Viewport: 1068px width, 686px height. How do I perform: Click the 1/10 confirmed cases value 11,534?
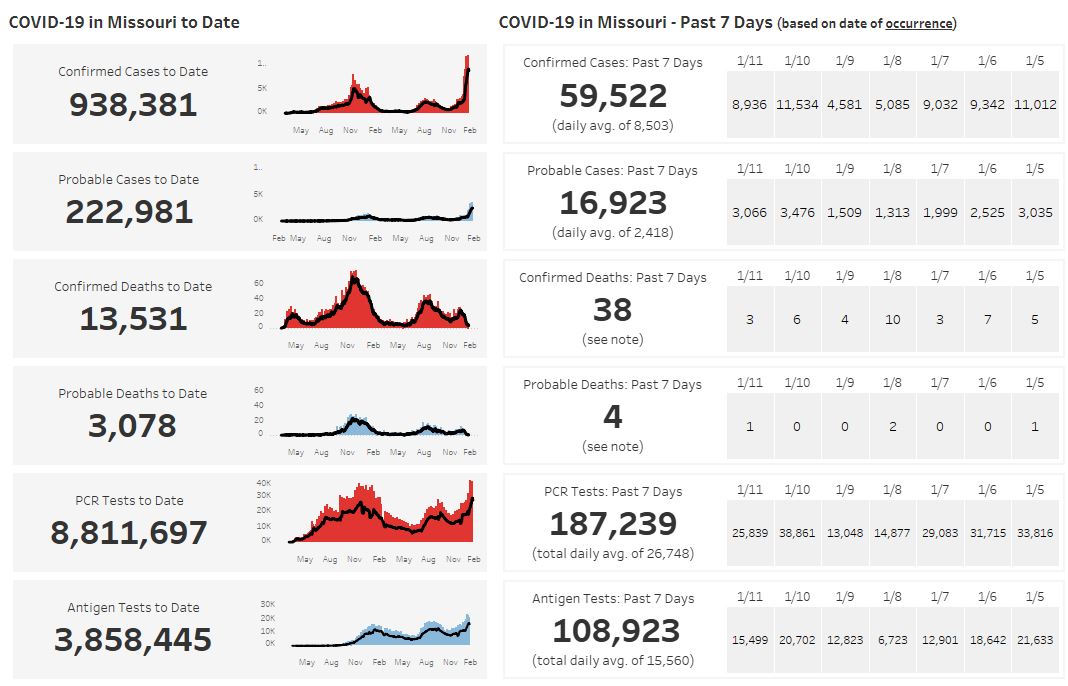click(x=797, y=104)
